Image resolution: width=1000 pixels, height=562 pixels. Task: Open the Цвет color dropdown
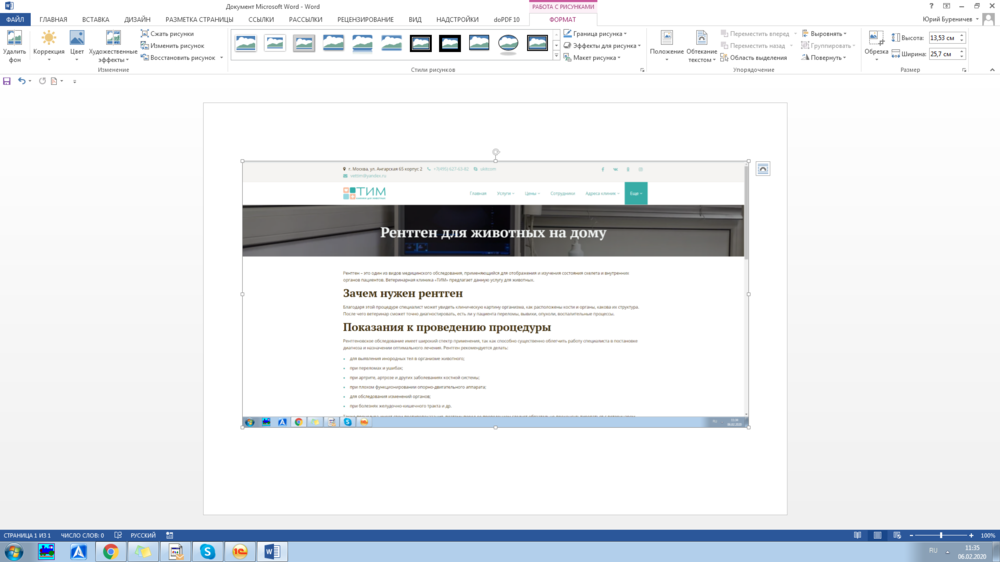77,46
